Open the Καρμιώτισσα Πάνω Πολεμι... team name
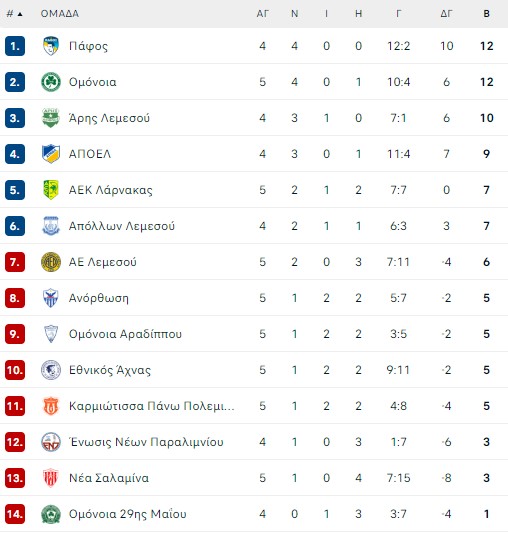Image resolution: width=508 pixels, height=533 pixels. (152, 406)
